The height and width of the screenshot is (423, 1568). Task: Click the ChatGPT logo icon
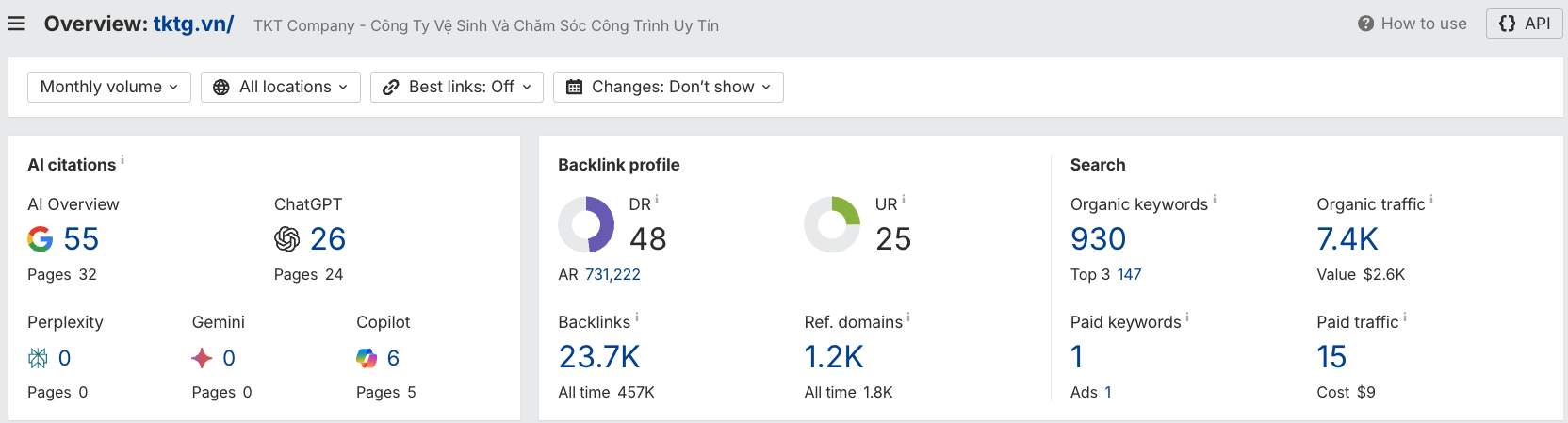[x=286, y=239]
